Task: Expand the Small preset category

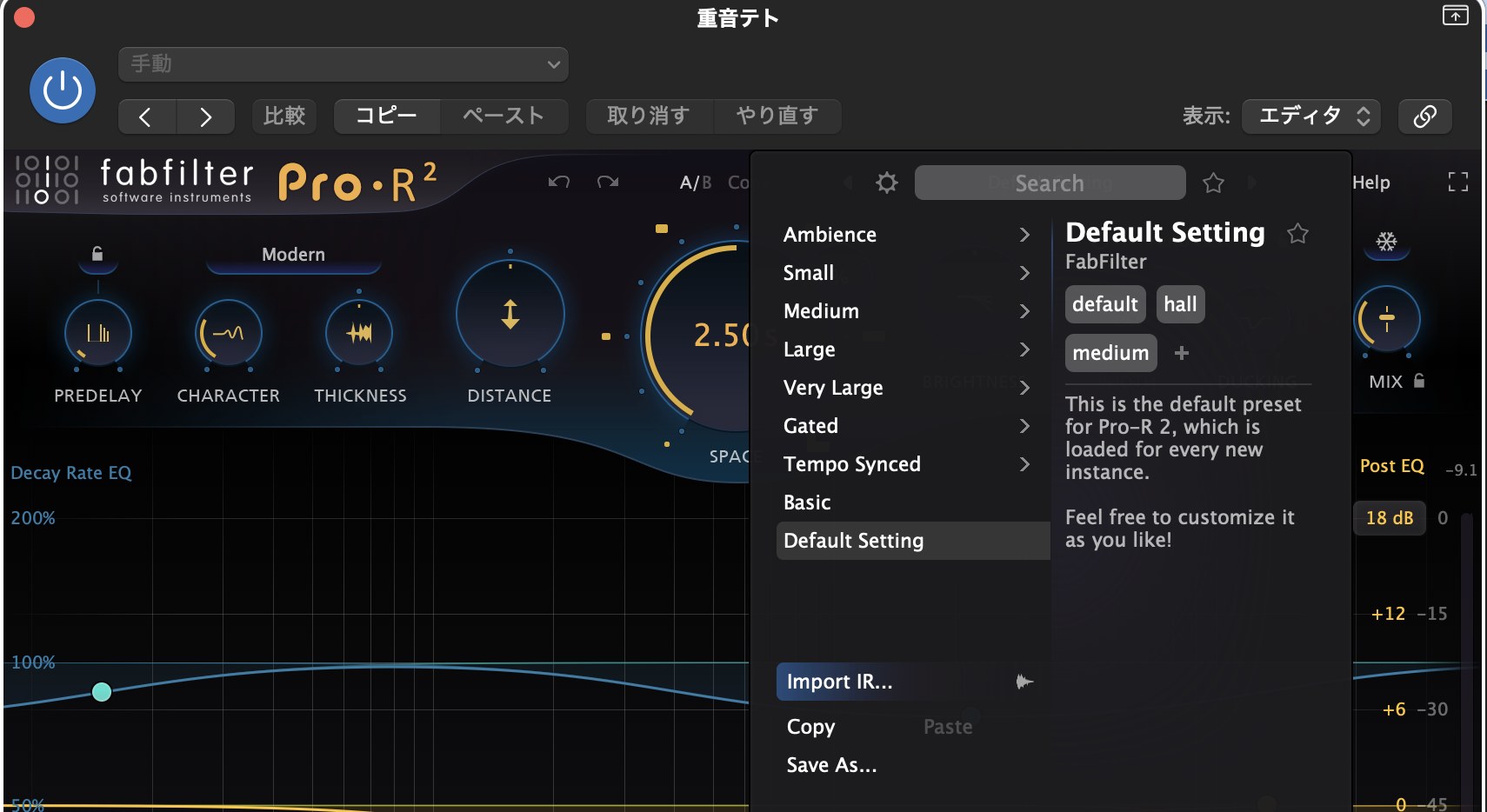Action: [907, 273]
